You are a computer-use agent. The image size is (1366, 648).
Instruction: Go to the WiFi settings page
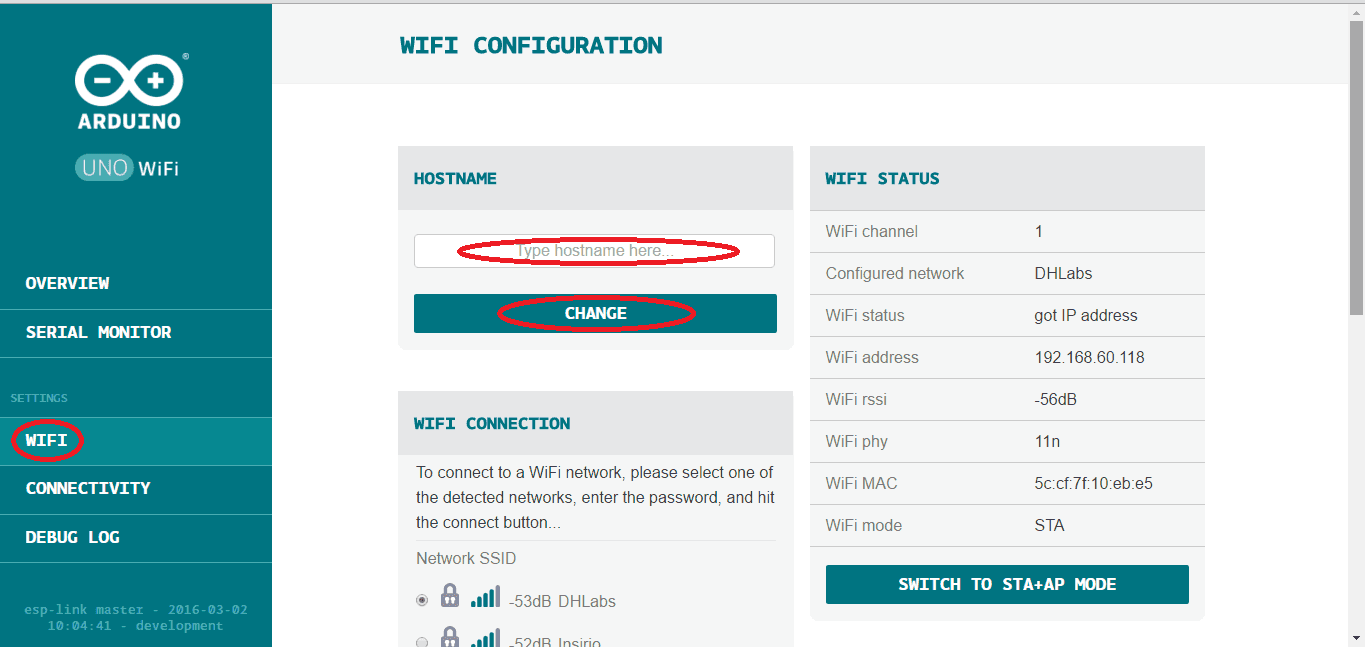[x=47, y=440]
